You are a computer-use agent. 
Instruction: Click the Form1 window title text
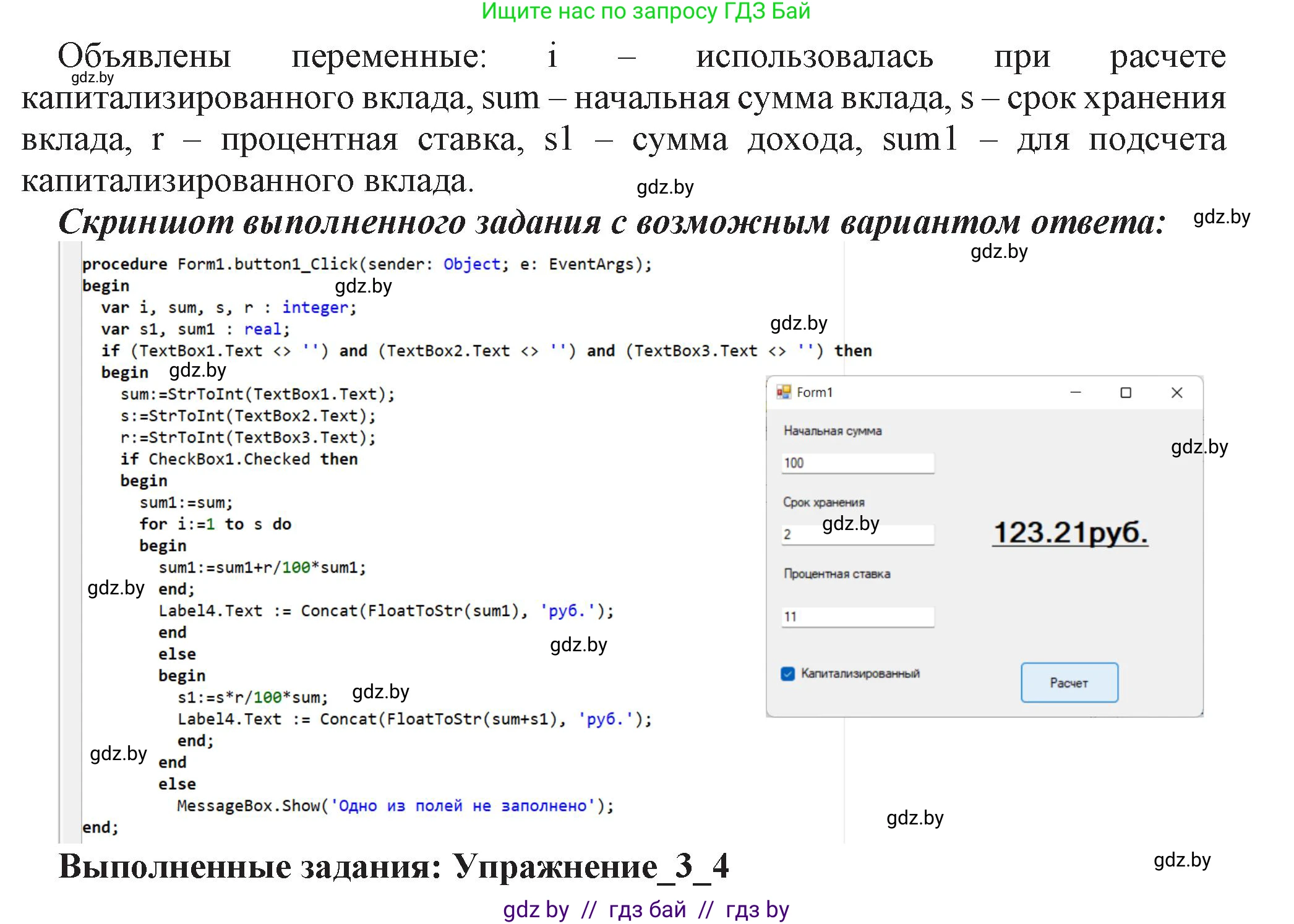[x=814, y=391]
